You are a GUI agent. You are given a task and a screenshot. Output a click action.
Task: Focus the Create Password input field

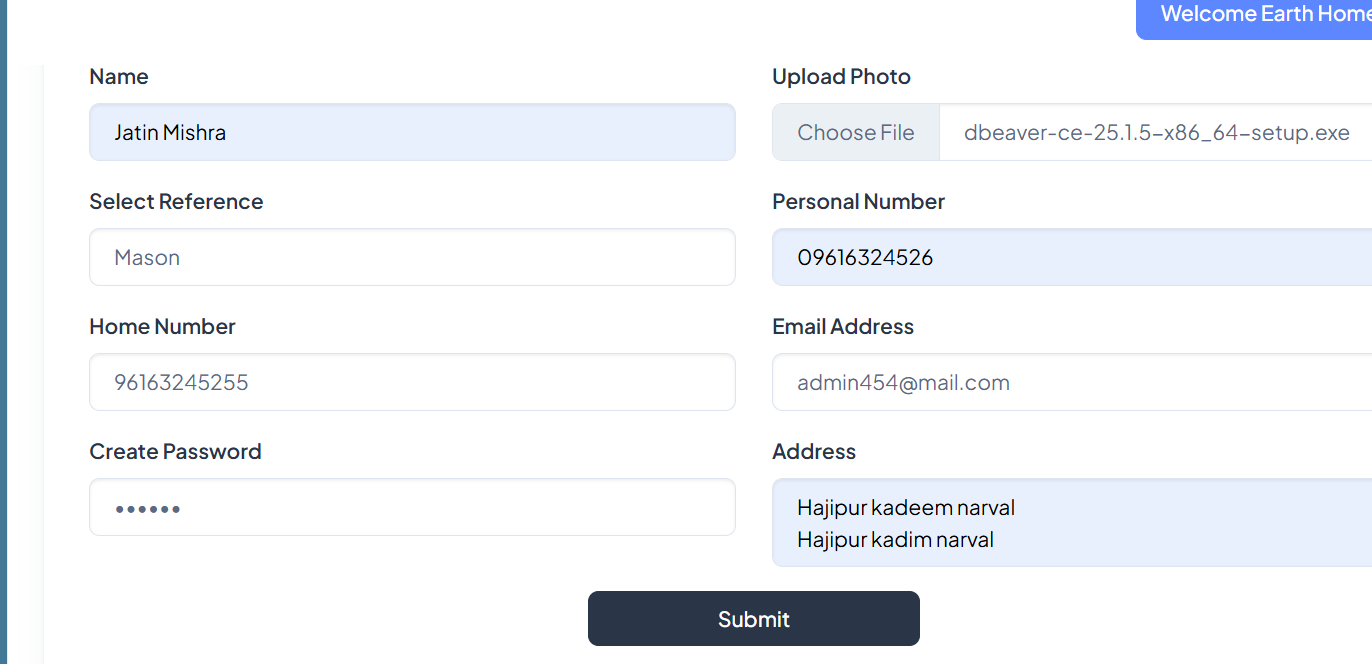412,507
